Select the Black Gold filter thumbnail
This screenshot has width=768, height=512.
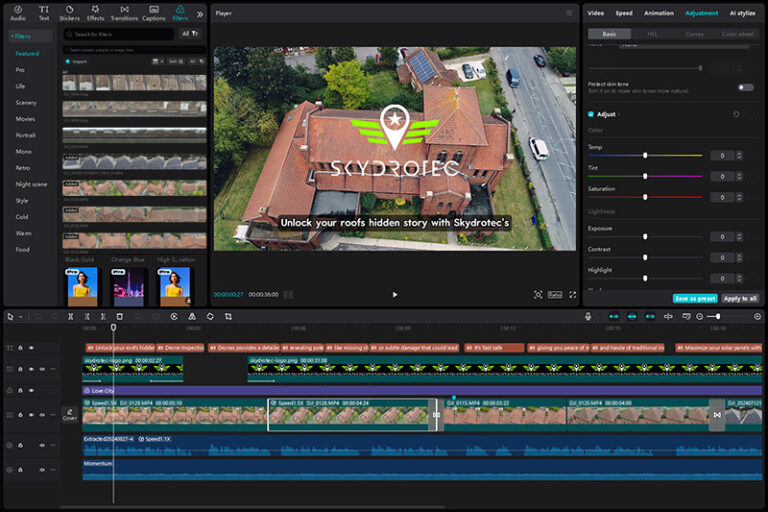[x=82, y=287]
